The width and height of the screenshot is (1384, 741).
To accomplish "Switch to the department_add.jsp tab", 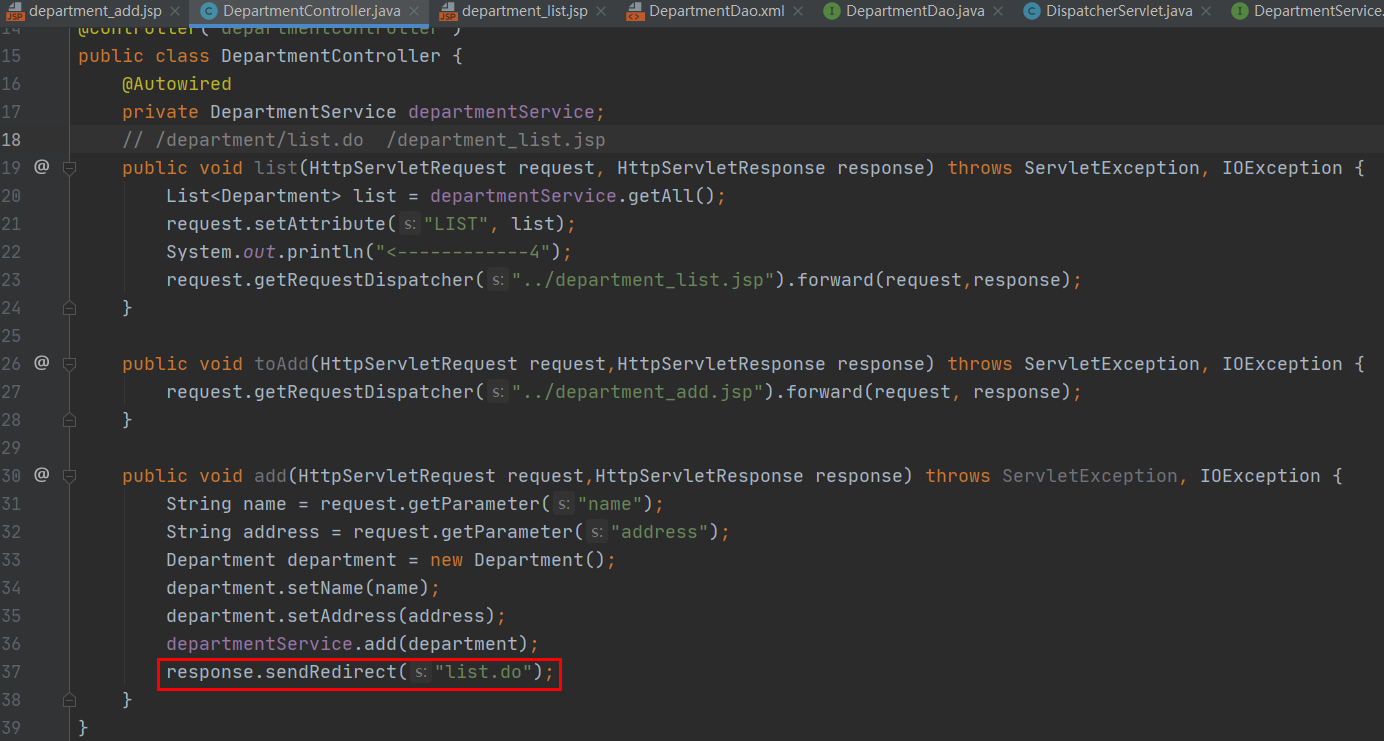I will click(96, 12).
